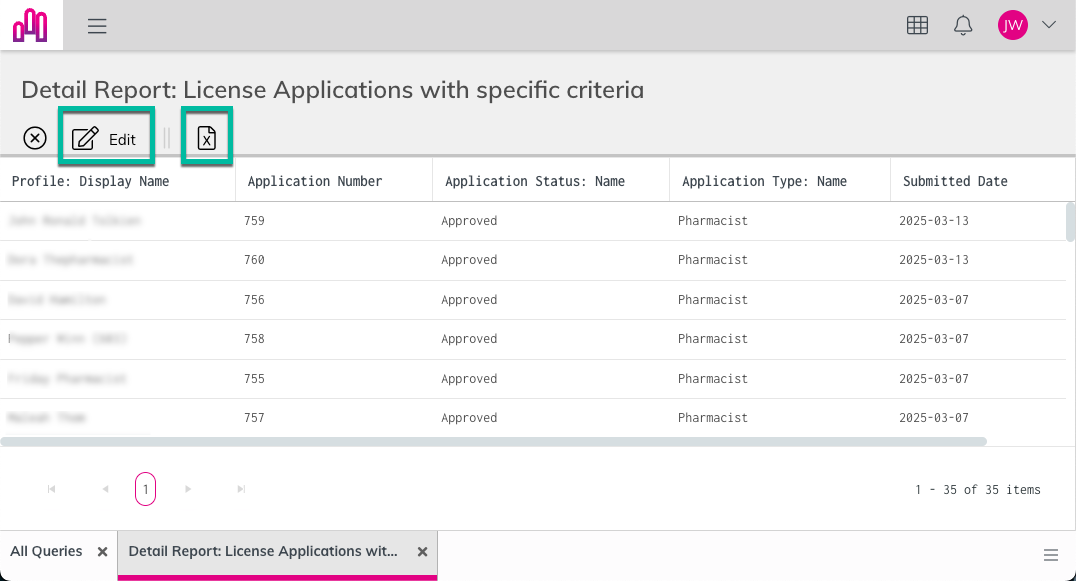
Task: Open the grid apps icon
Action: (x=917, y=25)
